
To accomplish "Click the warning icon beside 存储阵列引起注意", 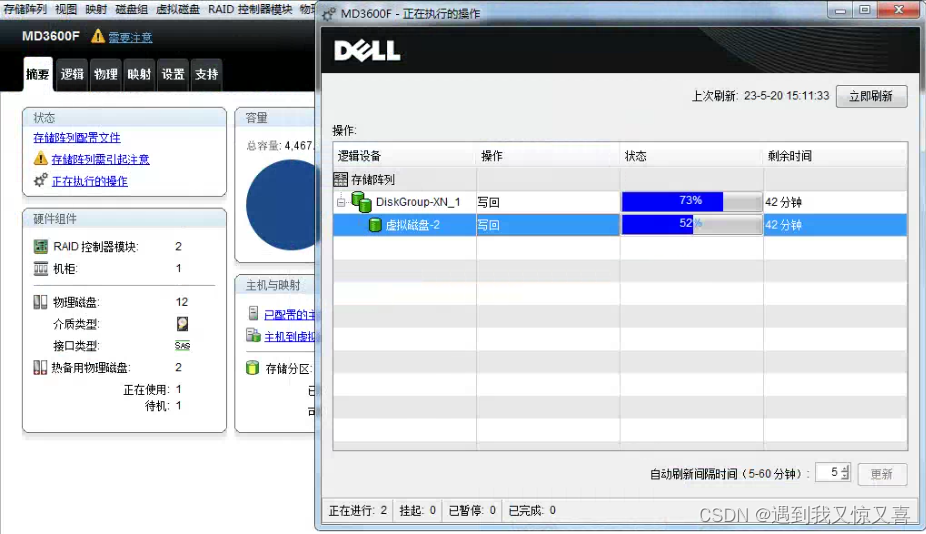I will [x=41, y=158].
